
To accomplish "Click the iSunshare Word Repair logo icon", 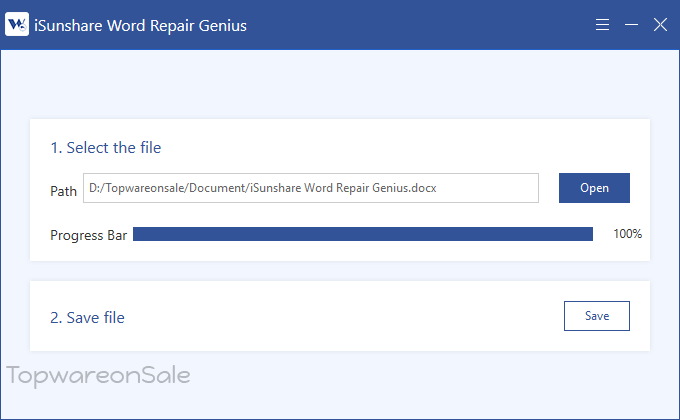I will (x=17, y=24).
